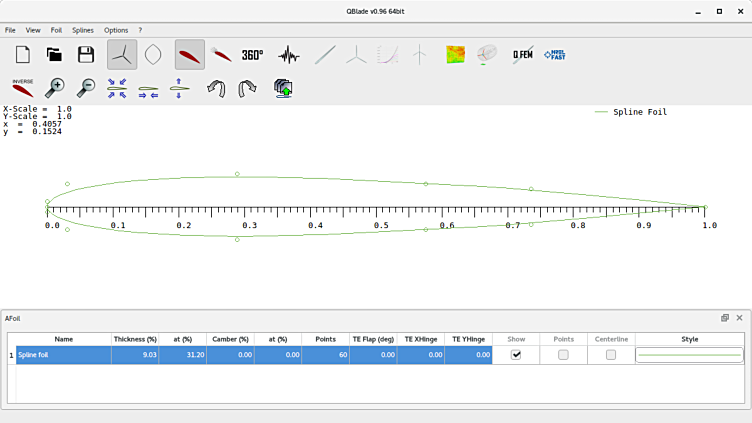Open the Splines menu
752x423 pixels.
click(x=83, y=30)
